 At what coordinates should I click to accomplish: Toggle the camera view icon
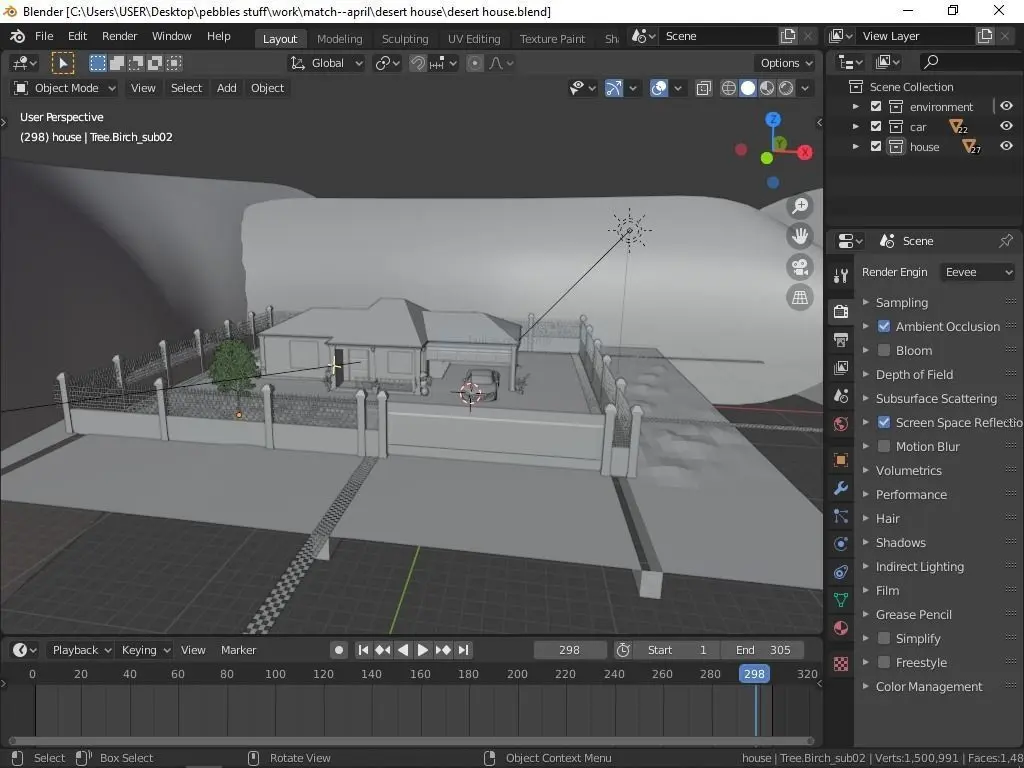click(800, 267)
